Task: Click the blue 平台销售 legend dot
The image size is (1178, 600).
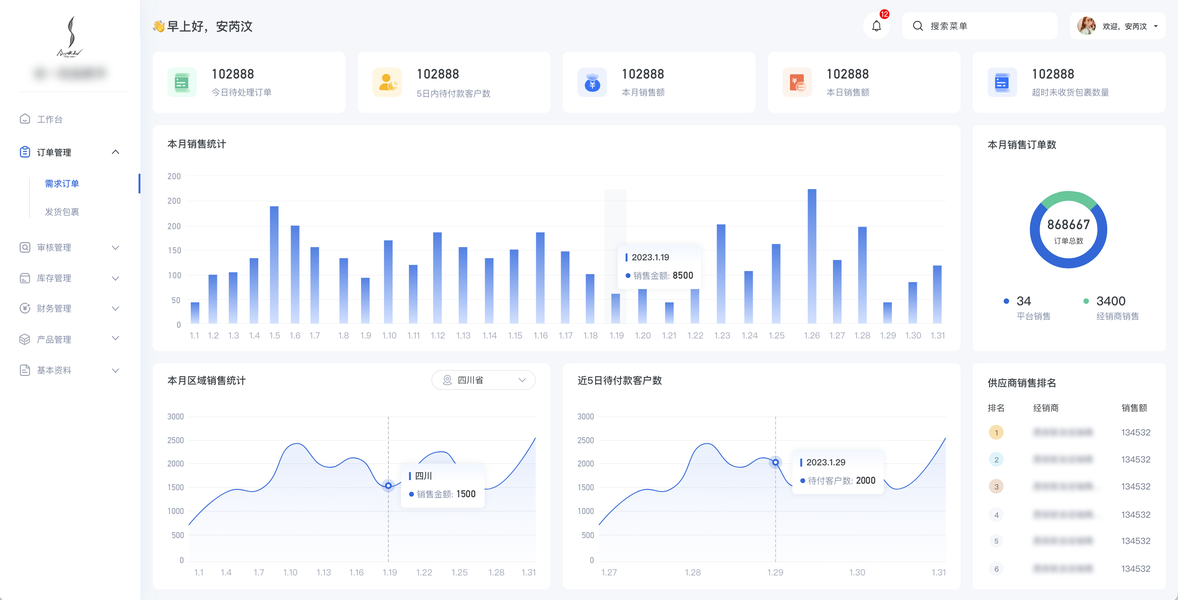Action: tap(1007, 301)
